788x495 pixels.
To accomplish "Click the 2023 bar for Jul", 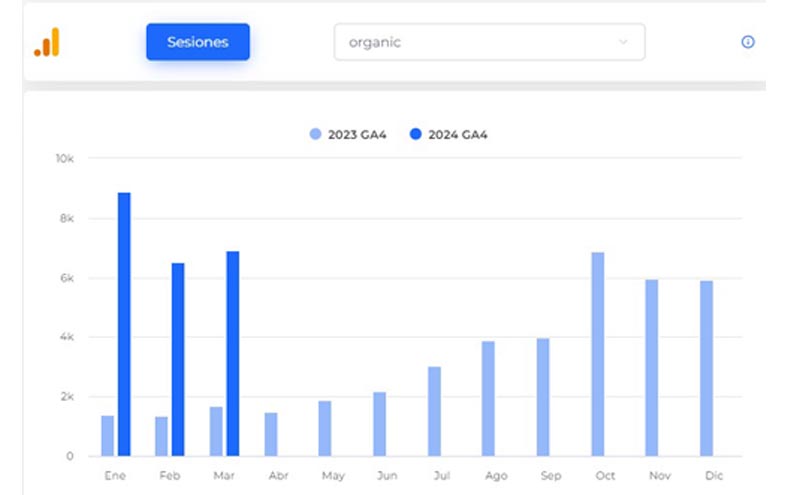I will [x=434, y=411].
